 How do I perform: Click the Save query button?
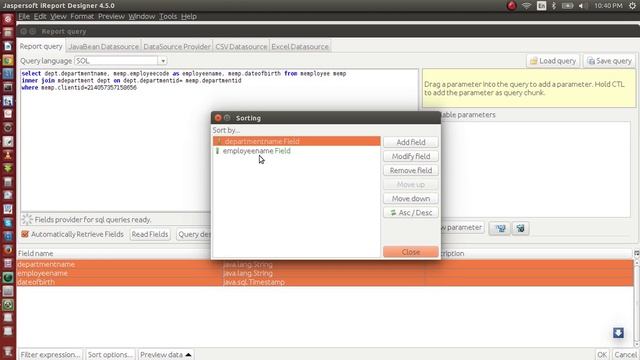tap(609, 61)
